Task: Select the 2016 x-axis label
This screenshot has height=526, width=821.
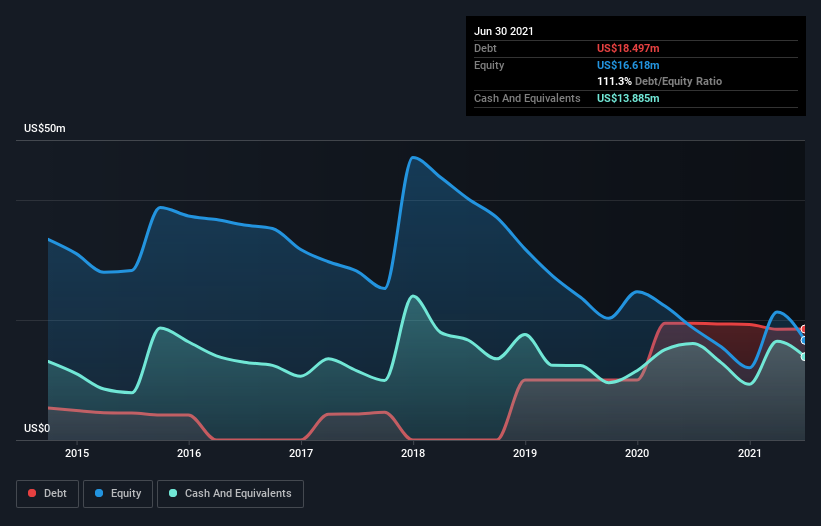Action: [x=189, y=453]
